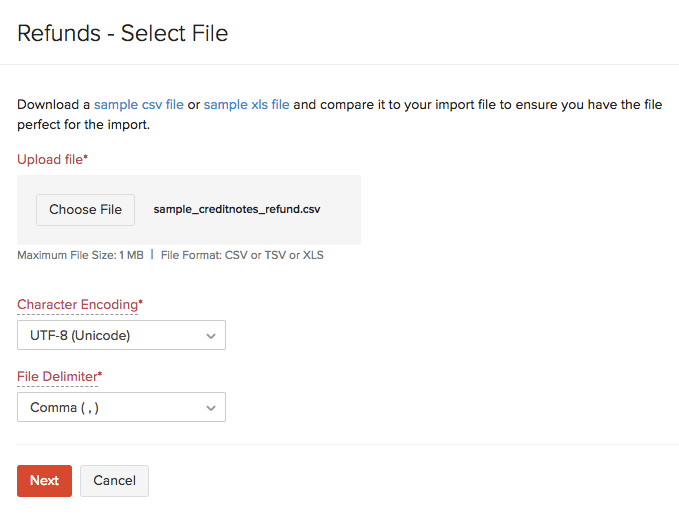Click the chevron arrow in the UTF-8 dropdown
The width and height of the screenshot is (679, 514).
tap(211, 336)
